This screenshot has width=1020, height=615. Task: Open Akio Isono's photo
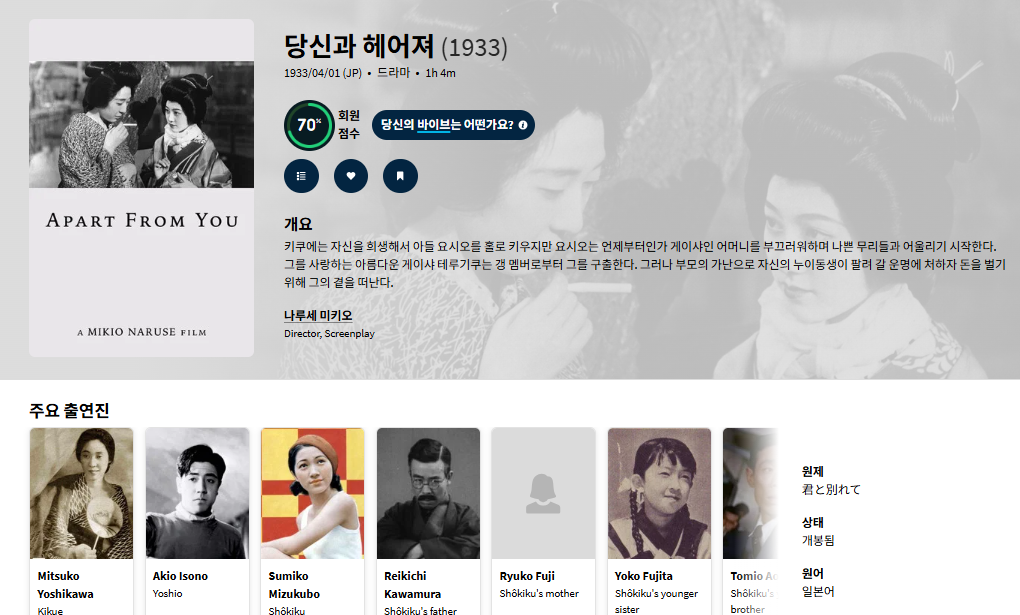pyautogui.click(x=197, y=493)
